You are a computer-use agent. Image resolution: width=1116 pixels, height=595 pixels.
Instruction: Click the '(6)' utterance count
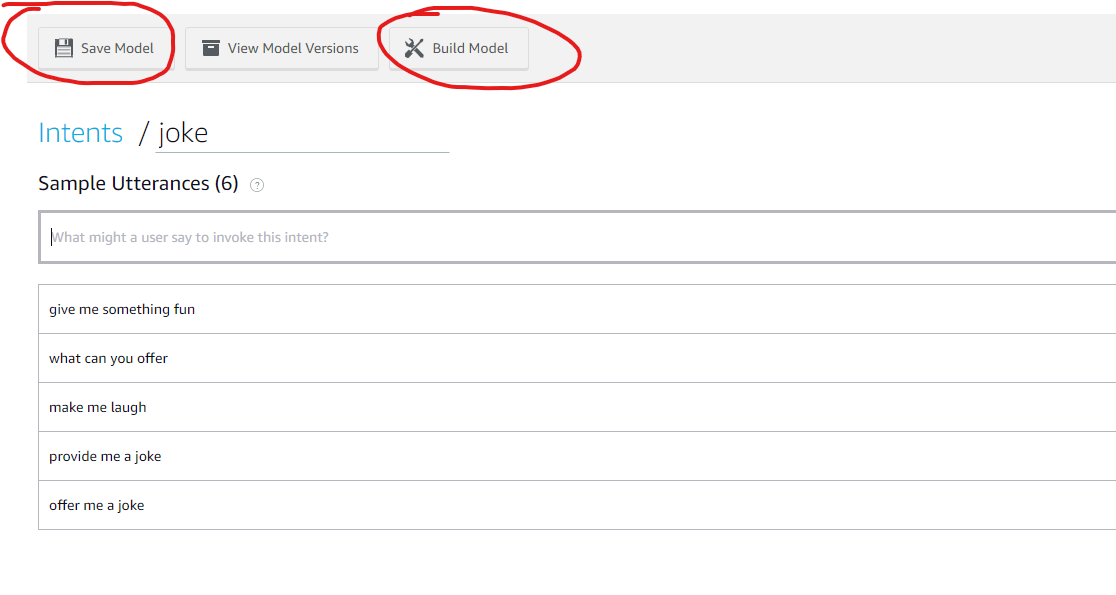(227, 183)
